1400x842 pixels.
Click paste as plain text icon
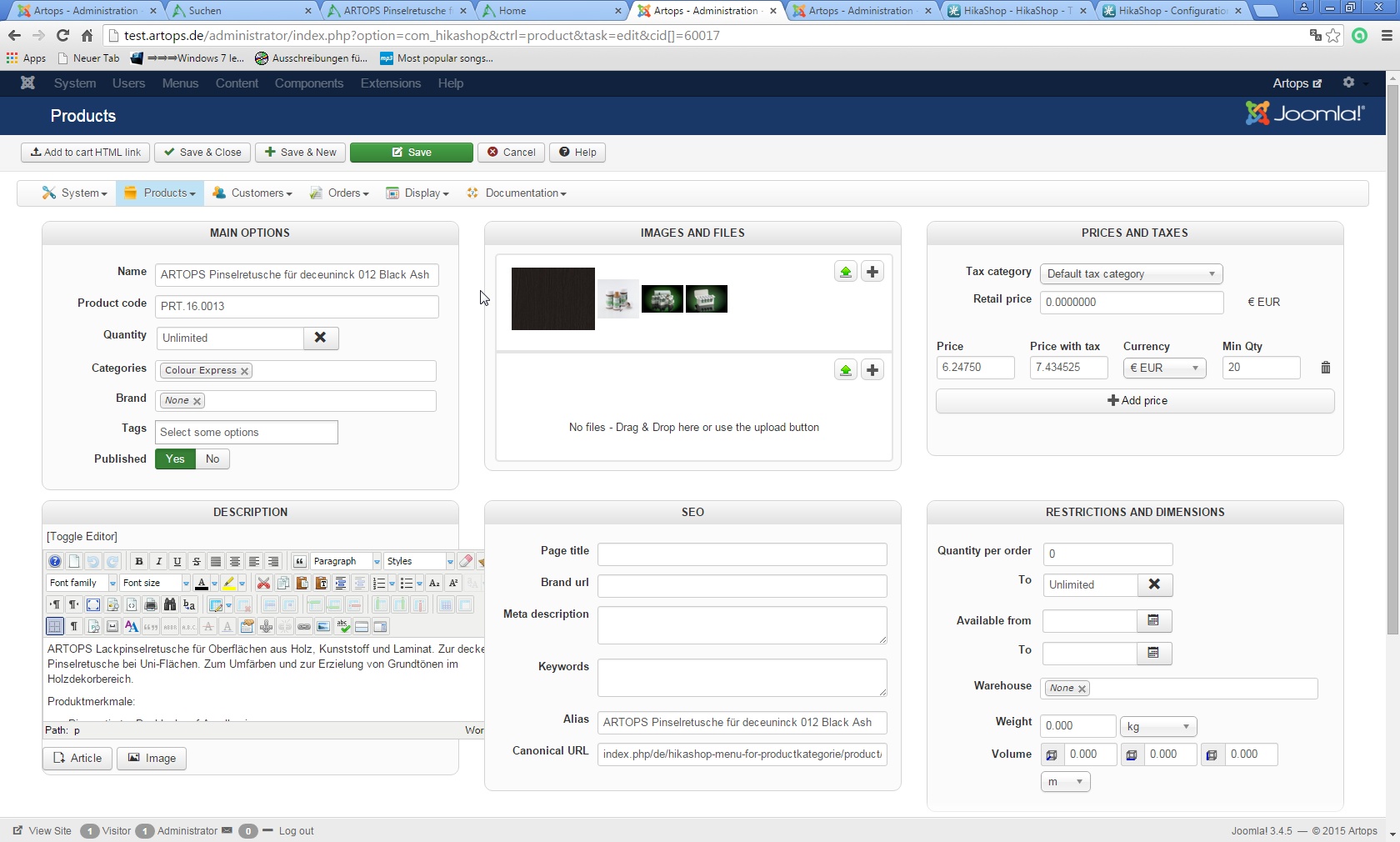[322, 583]
